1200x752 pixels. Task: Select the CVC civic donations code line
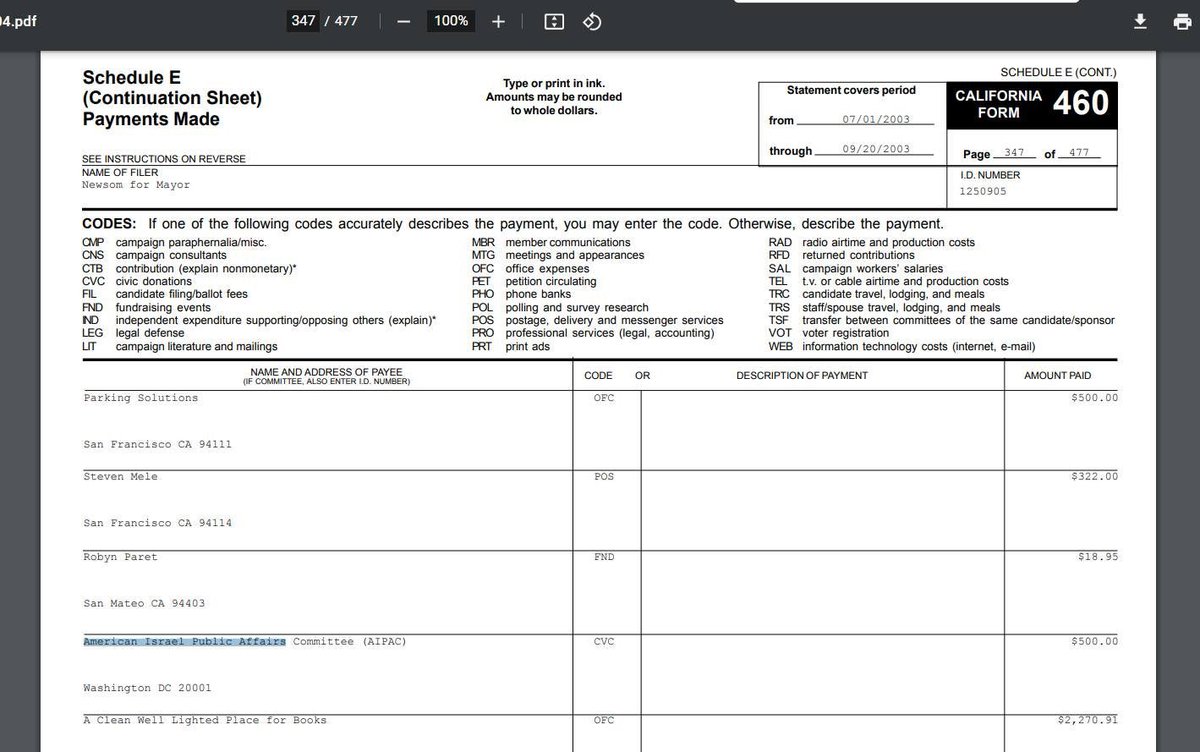(137, 282)
